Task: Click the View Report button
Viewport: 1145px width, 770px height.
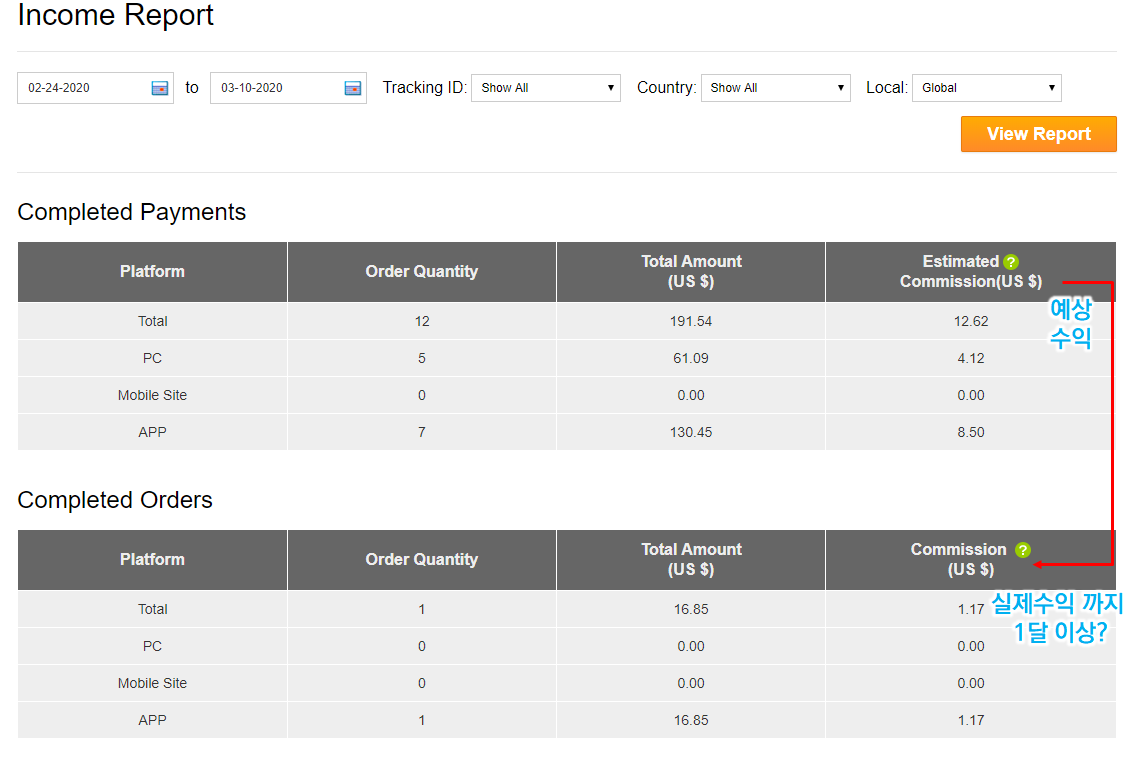Action: tap(1038, 134)
